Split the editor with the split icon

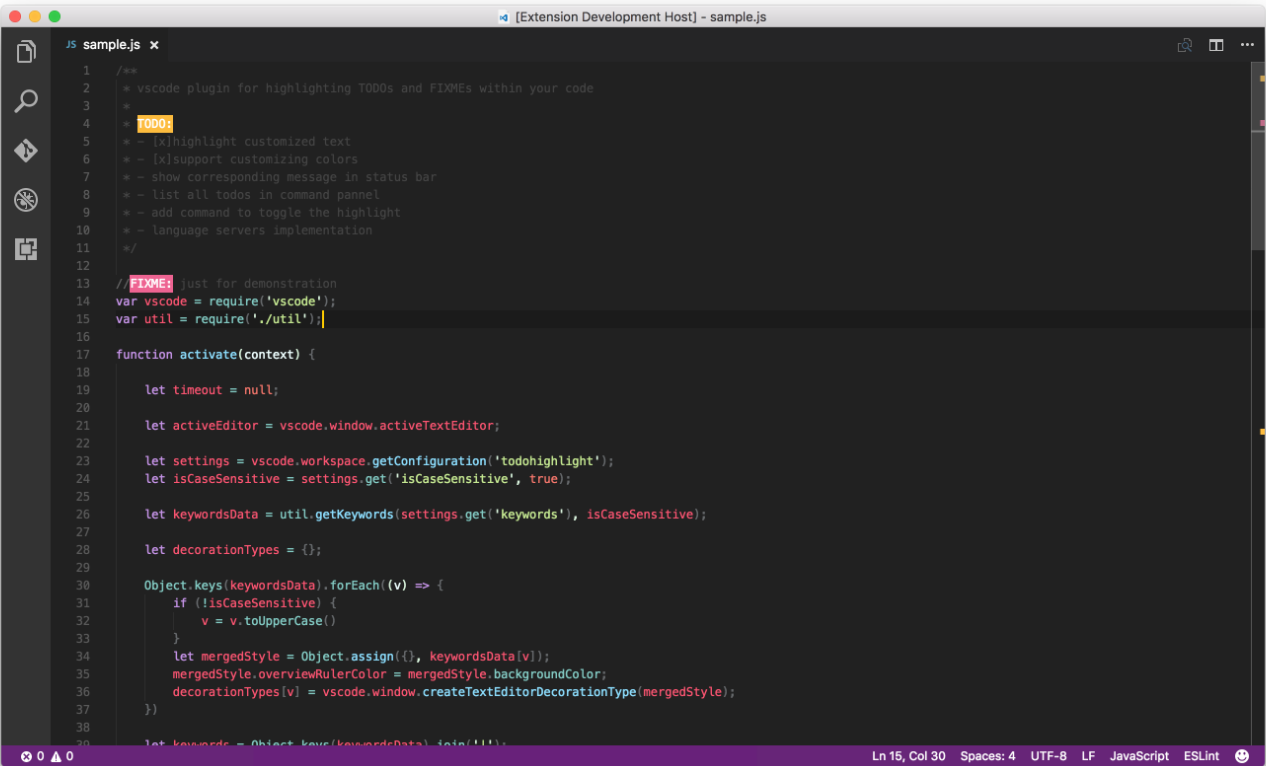click(1216, 45)
